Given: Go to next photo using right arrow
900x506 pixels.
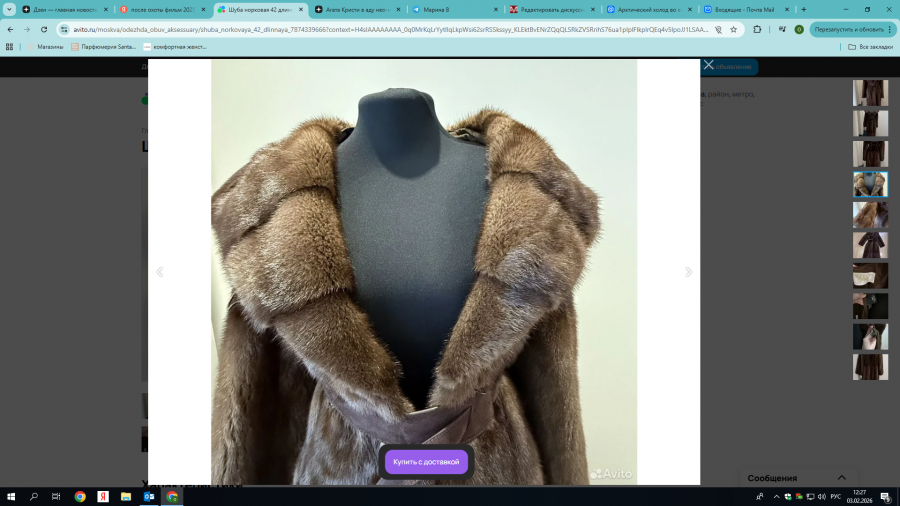Looking at the screenshot, I should tap(687, 272).
